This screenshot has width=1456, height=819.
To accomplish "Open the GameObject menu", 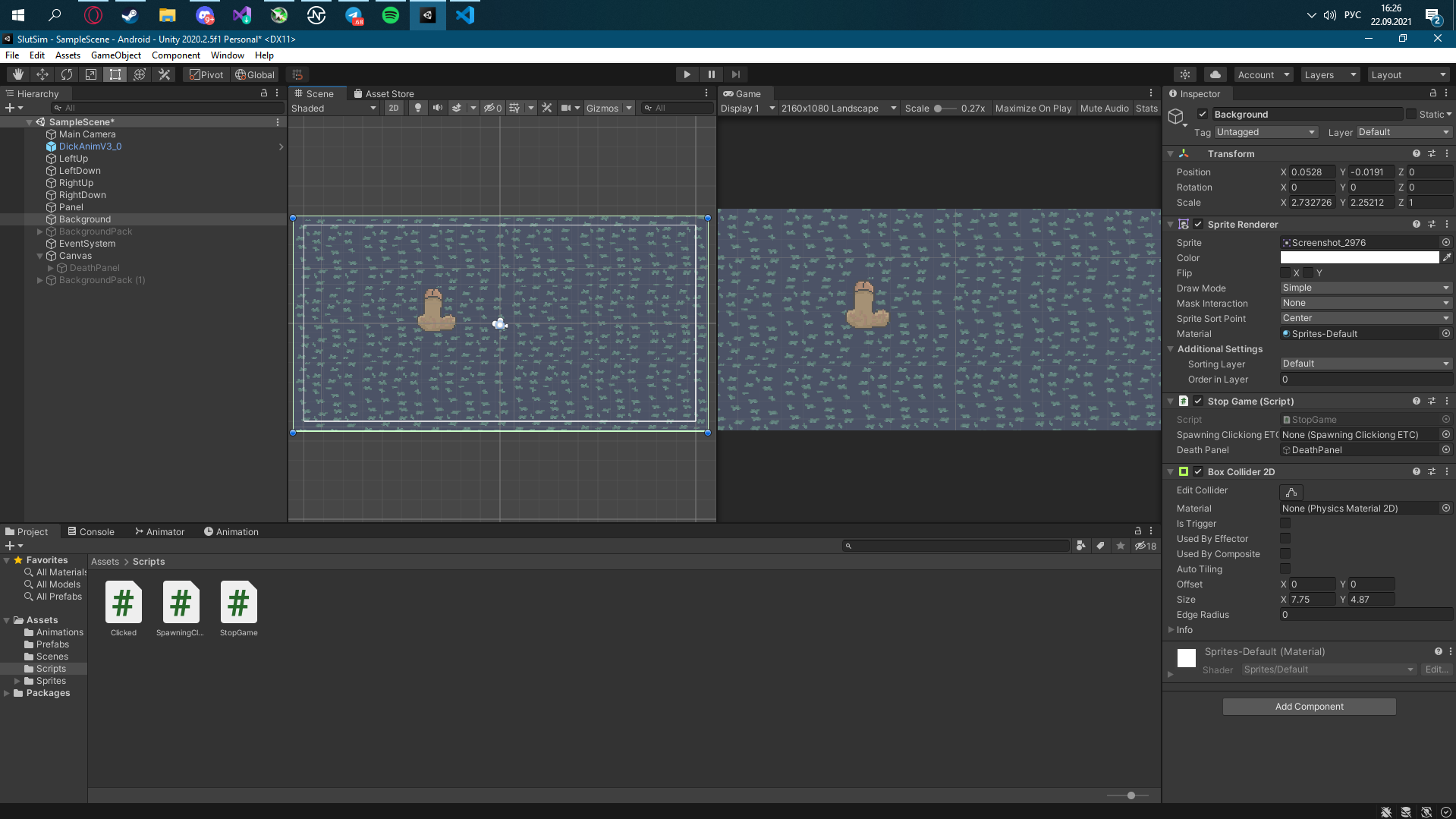I will 116,55.
